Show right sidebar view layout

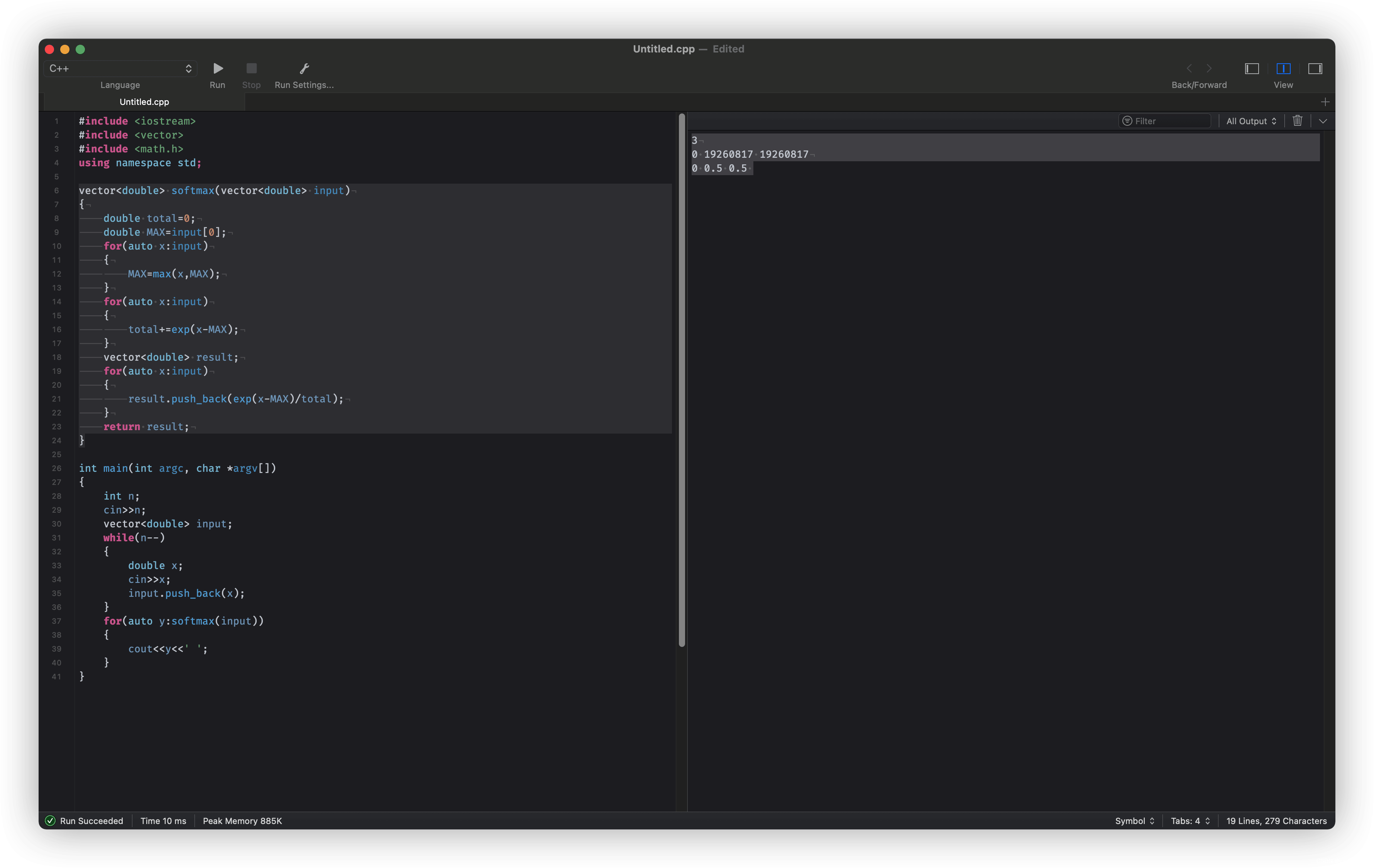(x=1315, y=68)
